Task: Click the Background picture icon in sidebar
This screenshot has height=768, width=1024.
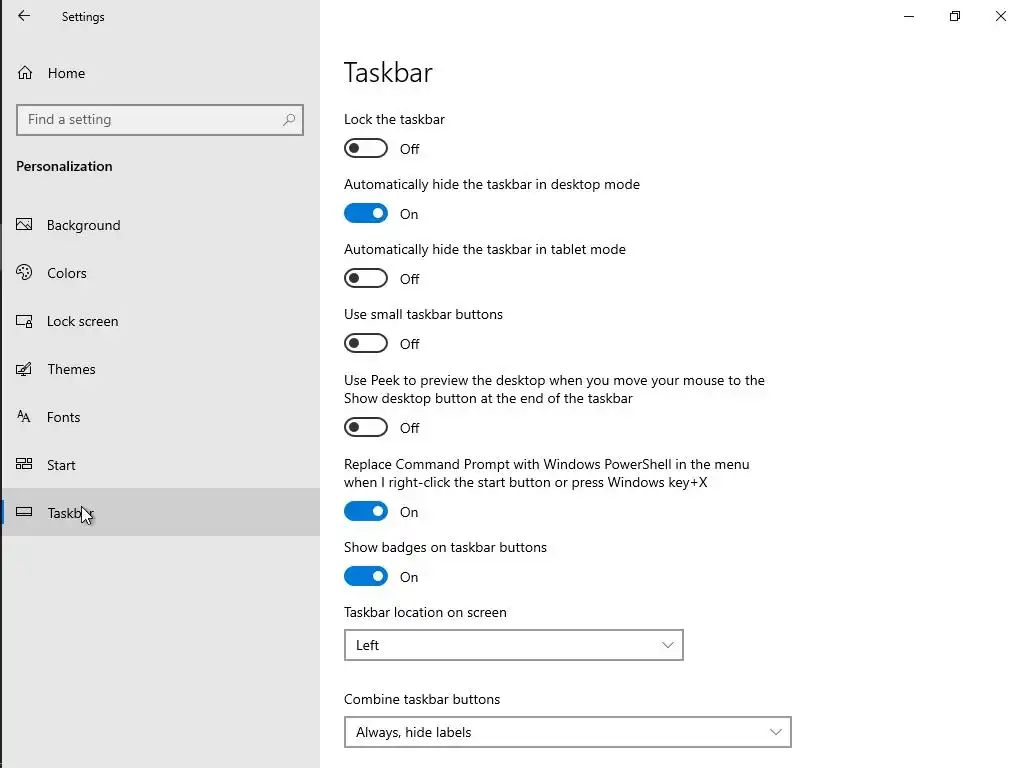Action: point(25,225)
